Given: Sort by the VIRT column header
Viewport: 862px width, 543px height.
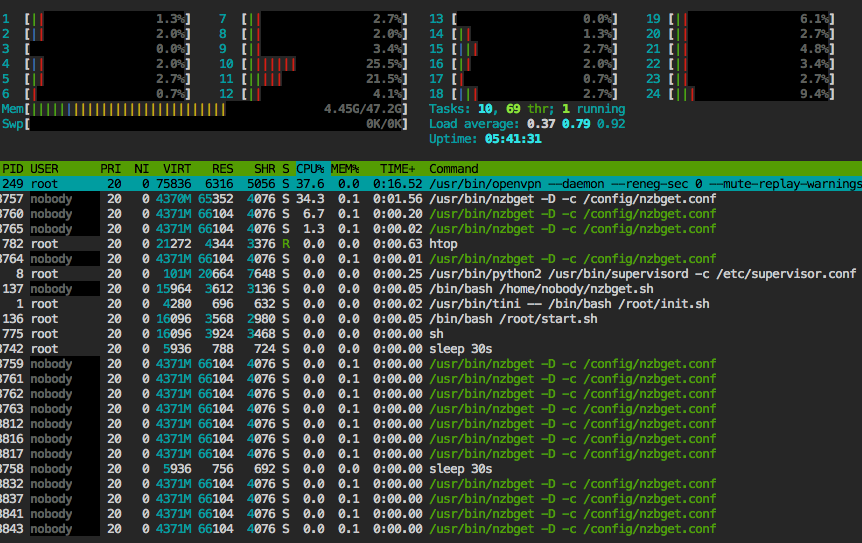Looking at the screenshot, I should pyautogui.click(x=177, y=169).
